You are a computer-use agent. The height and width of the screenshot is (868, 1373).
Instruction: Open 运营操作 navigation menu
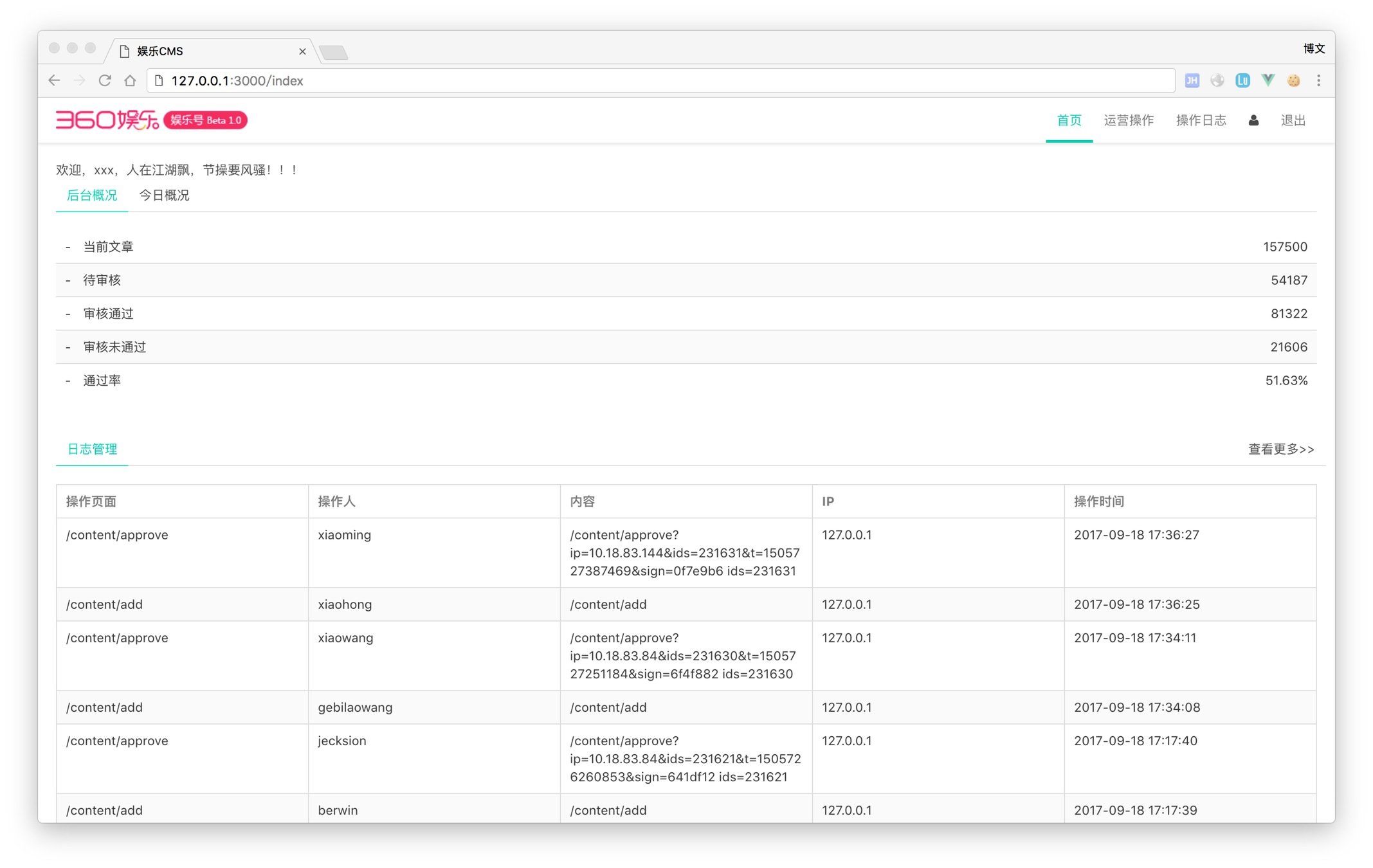(x=1129, y=120)
